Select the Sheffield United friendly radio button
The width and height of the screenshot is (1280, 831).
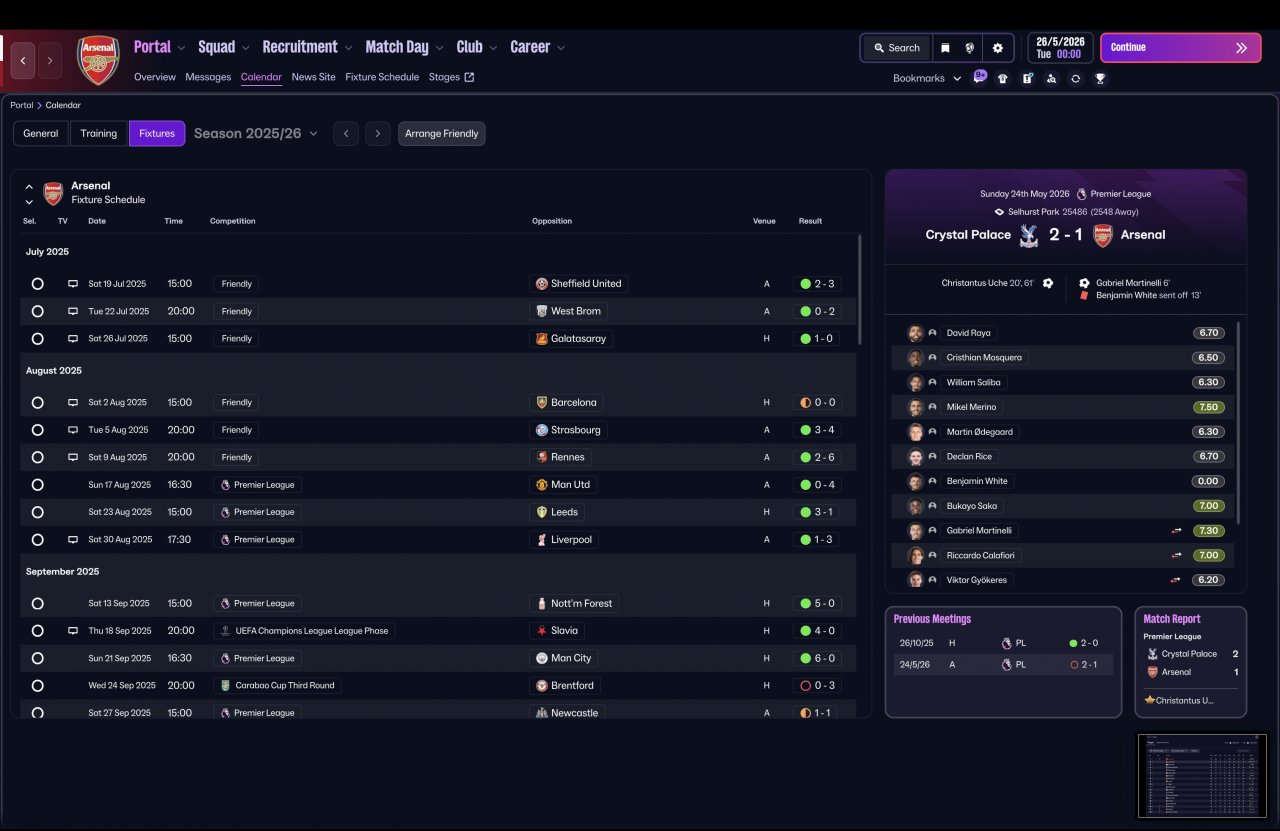[37, 284]
